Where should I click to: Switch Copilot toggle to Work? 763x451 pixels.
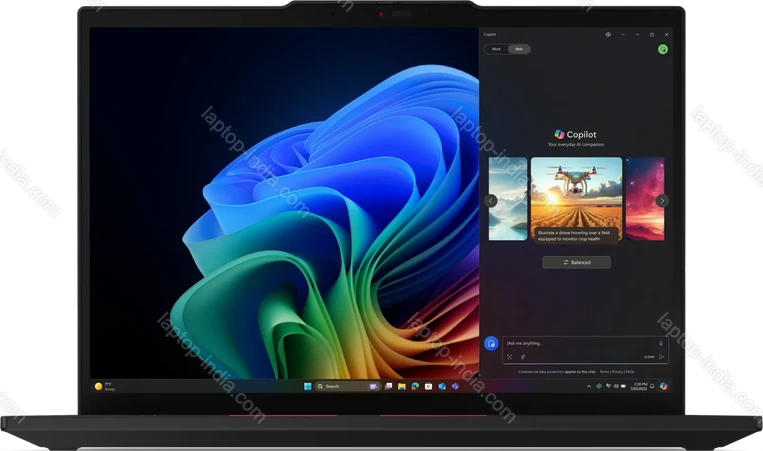pos(496,49)
